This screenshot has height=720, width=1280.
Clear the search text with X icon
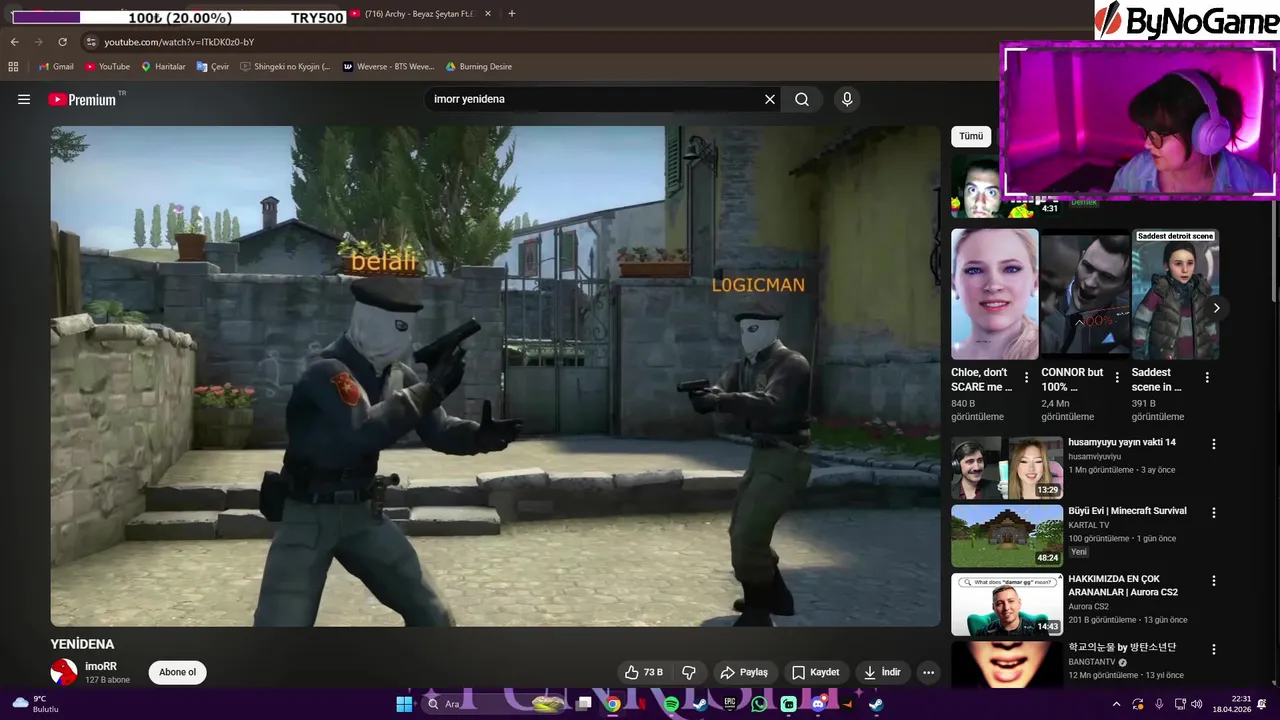(770, 99)
